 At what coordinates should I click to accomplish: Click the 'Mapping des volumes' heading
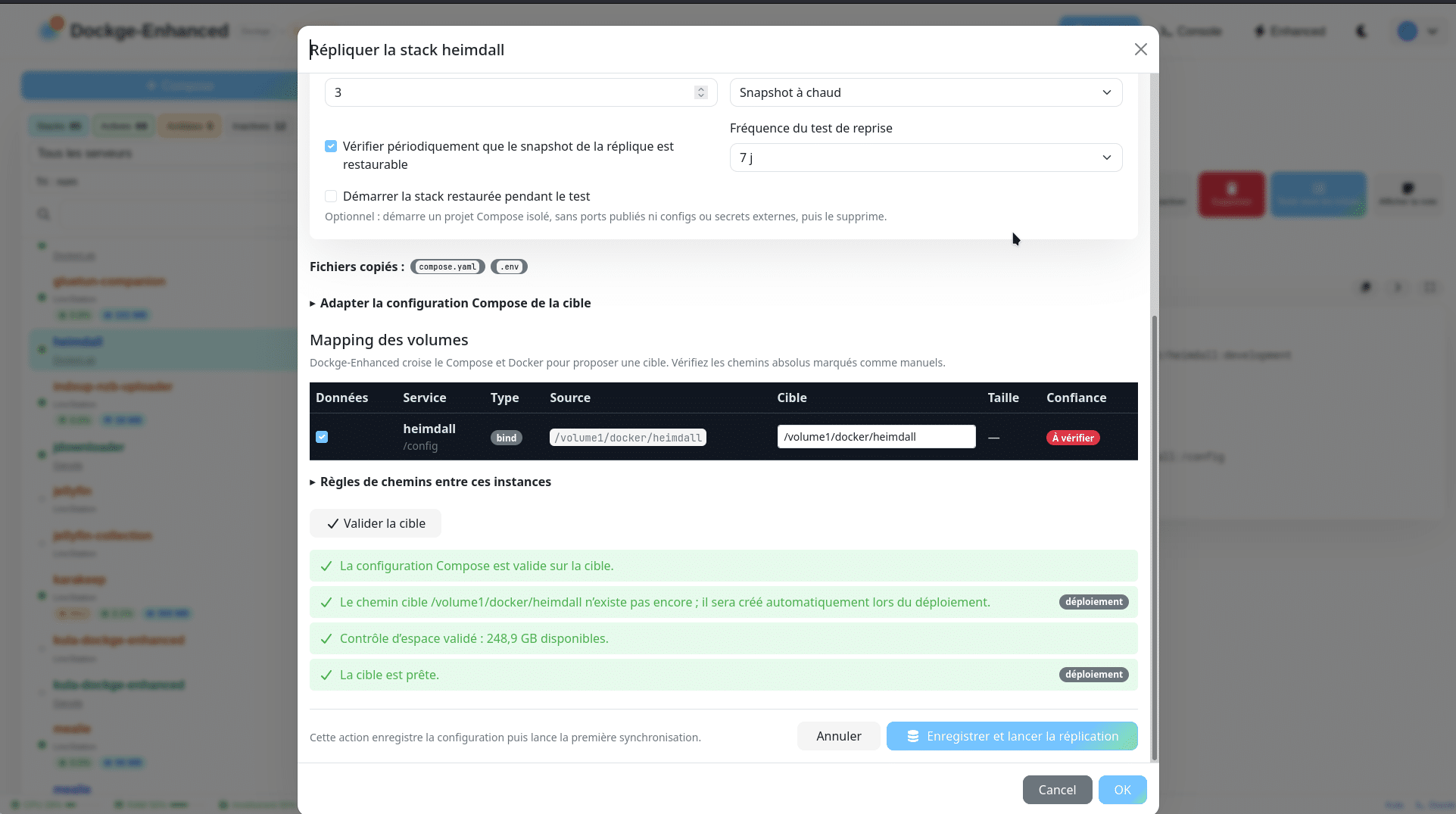coord(389,340)
